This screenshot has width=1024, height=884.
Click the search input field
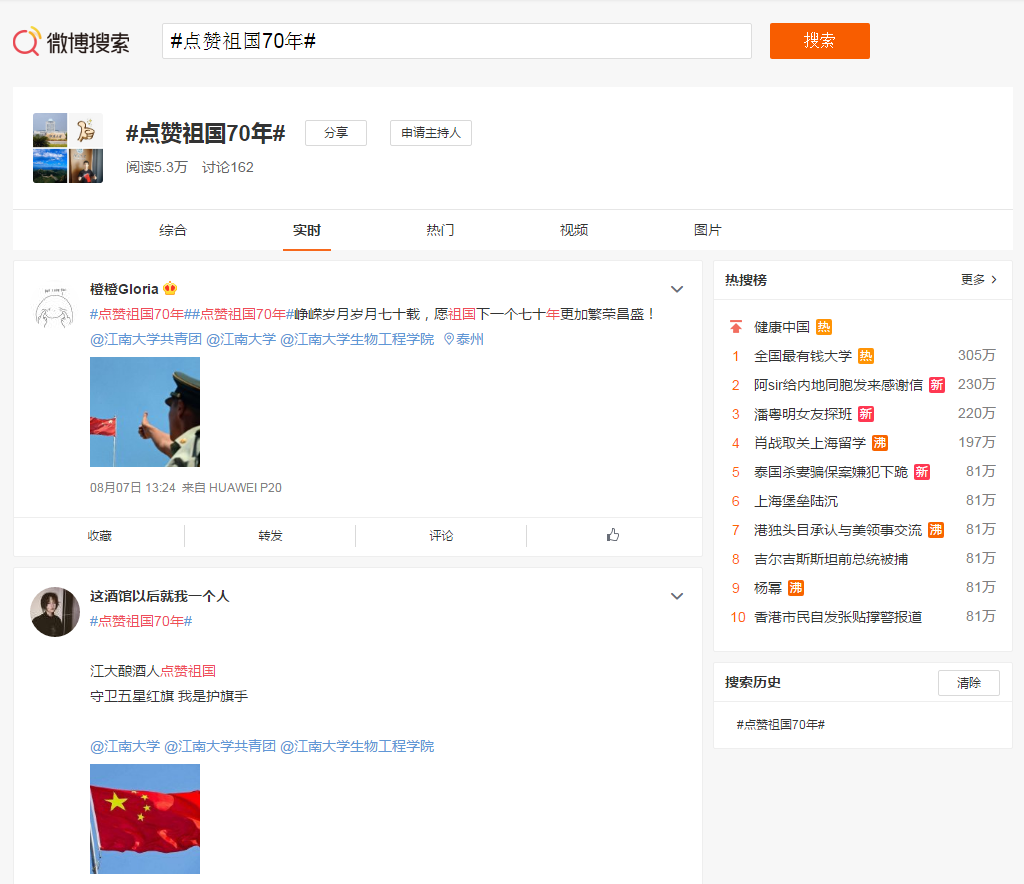pos(456,41)
